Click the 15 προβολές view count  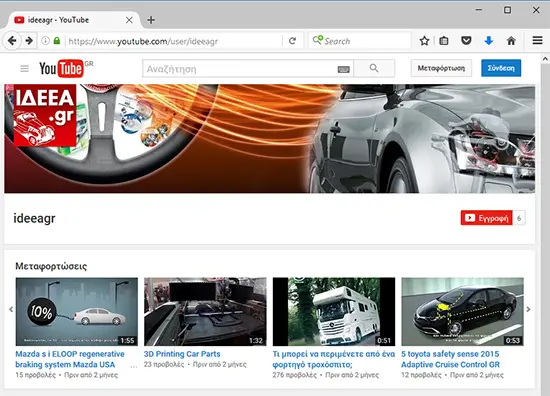pos(35,375)
